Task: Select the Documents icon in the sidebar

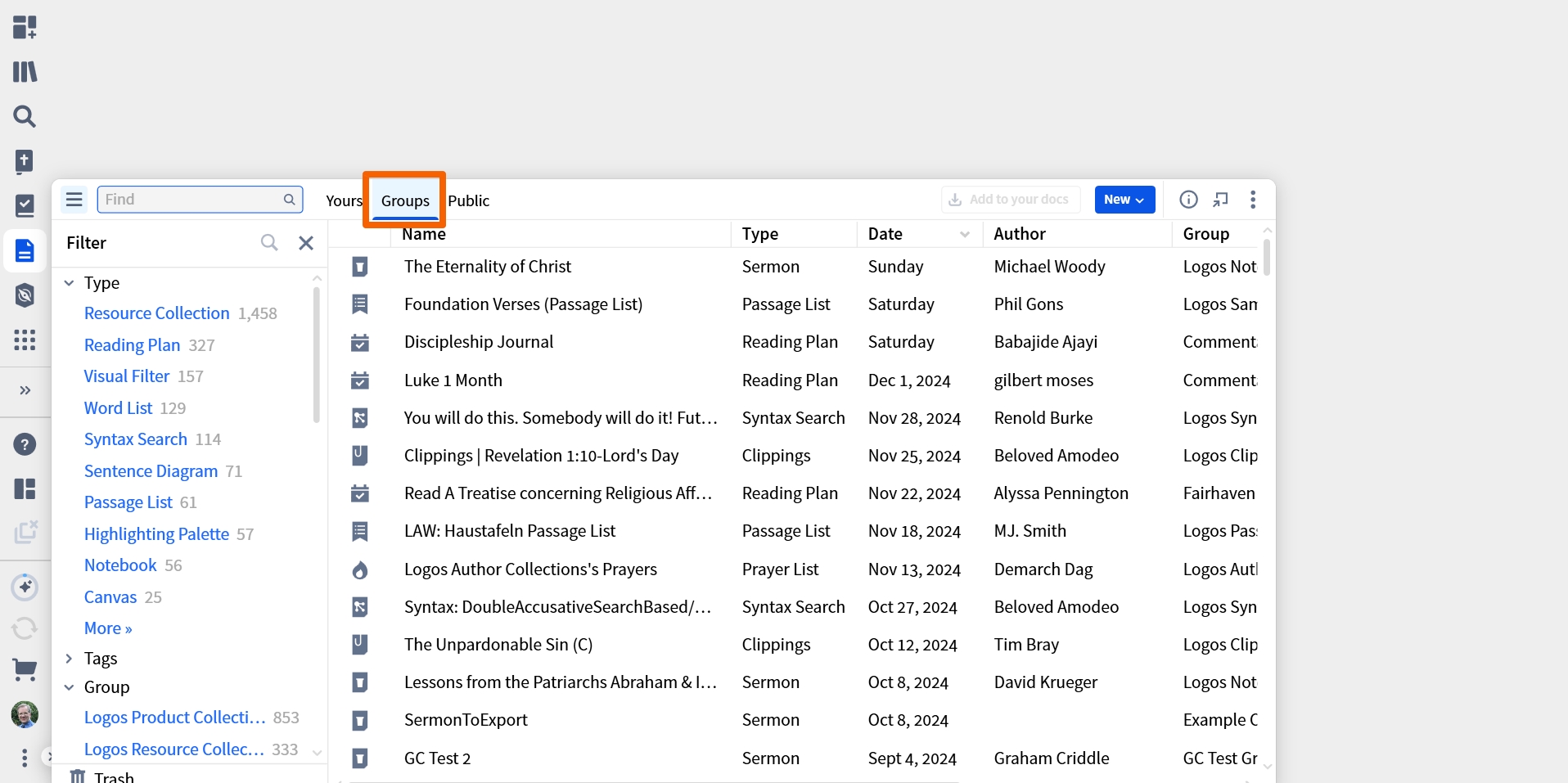Action: (x=25, y=250)
